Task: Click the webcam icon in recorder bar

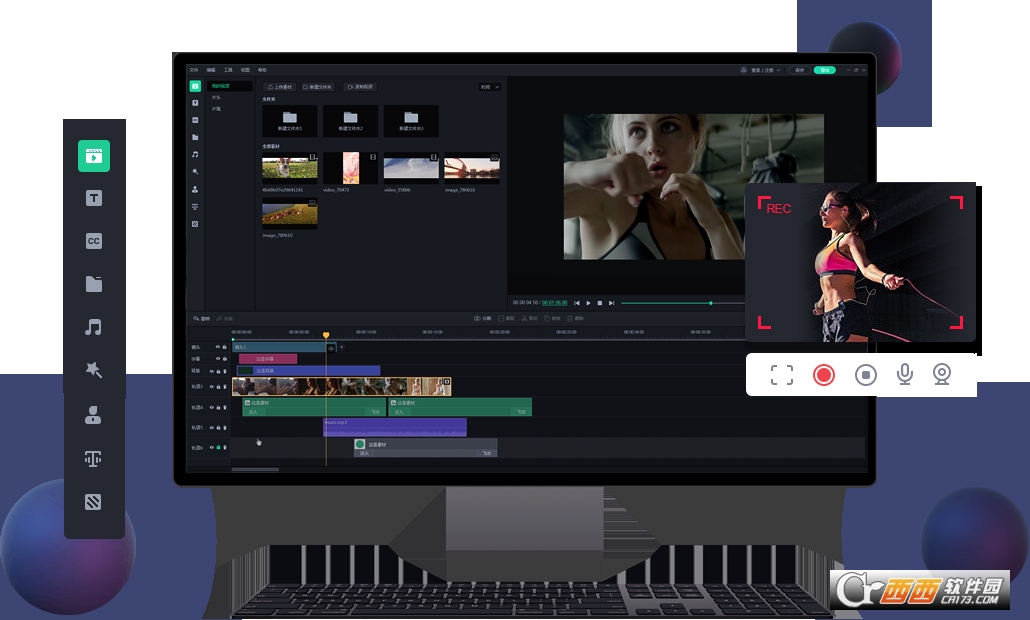Action: pyautogui.click(x=942, y=374)
